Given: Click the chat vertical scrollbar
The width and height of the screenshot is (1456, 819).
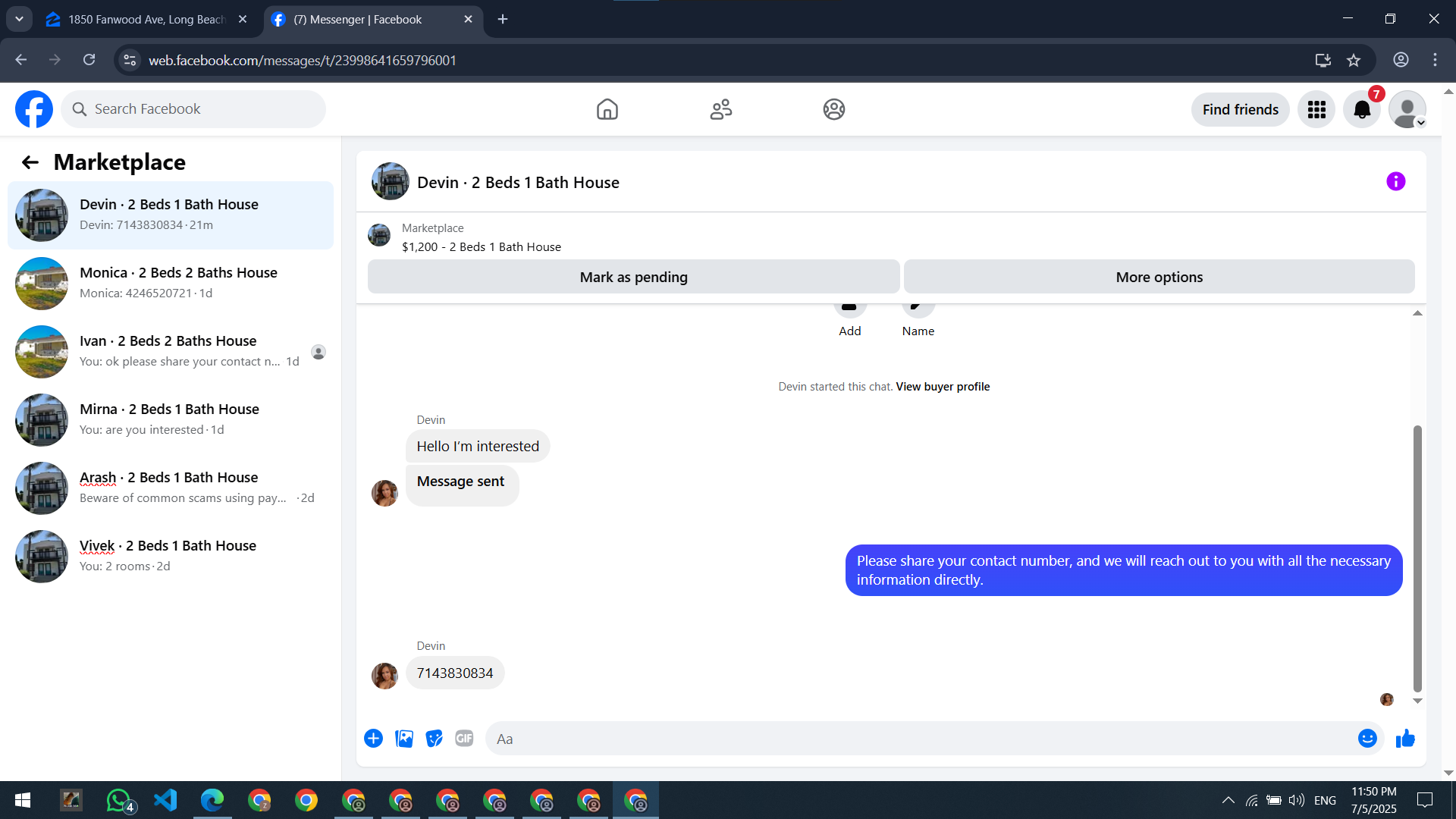Looking at the screenshot, I should click(x=1417, y=558).
